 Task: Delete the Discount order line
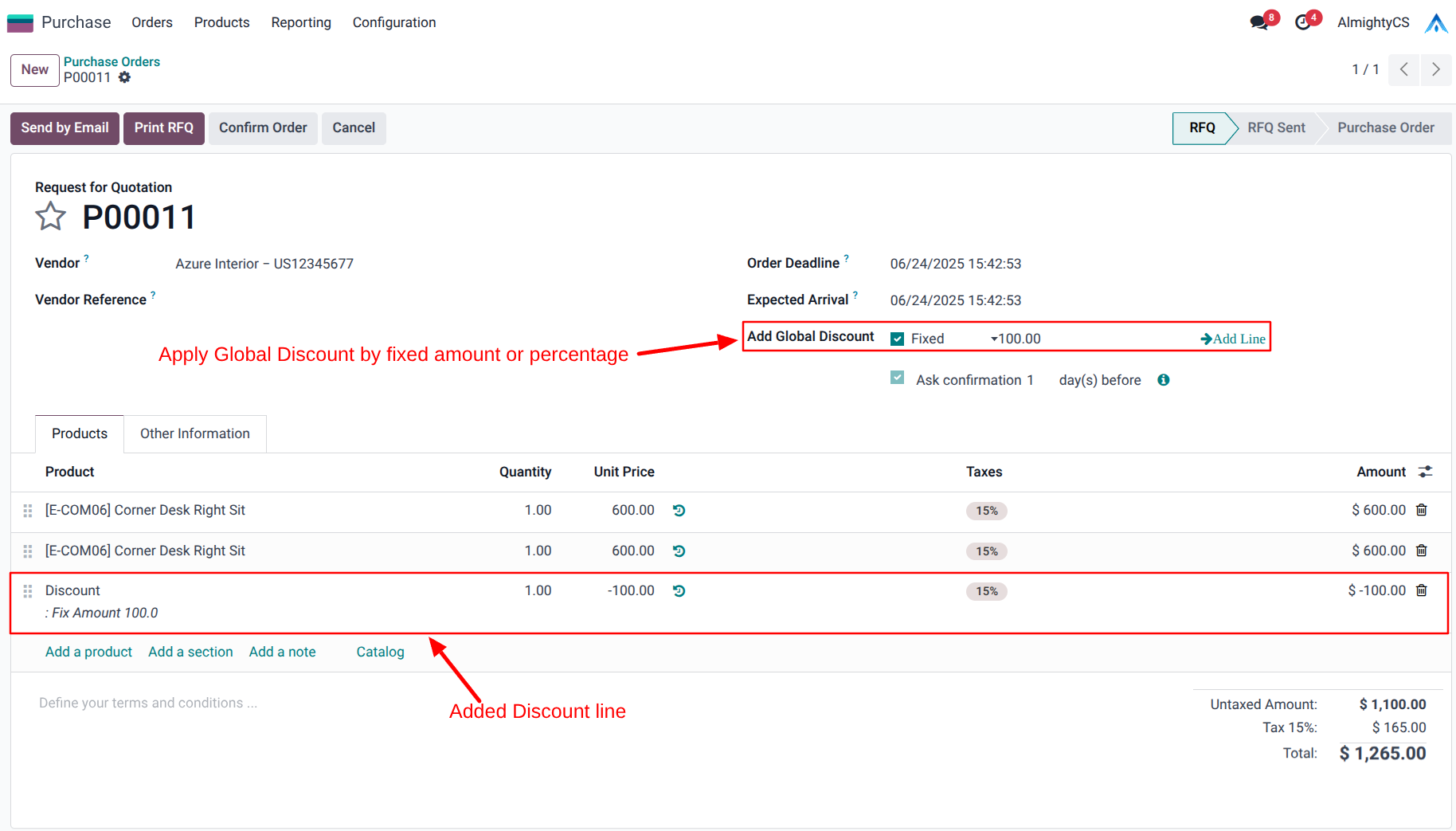[x=1421, y=590]
